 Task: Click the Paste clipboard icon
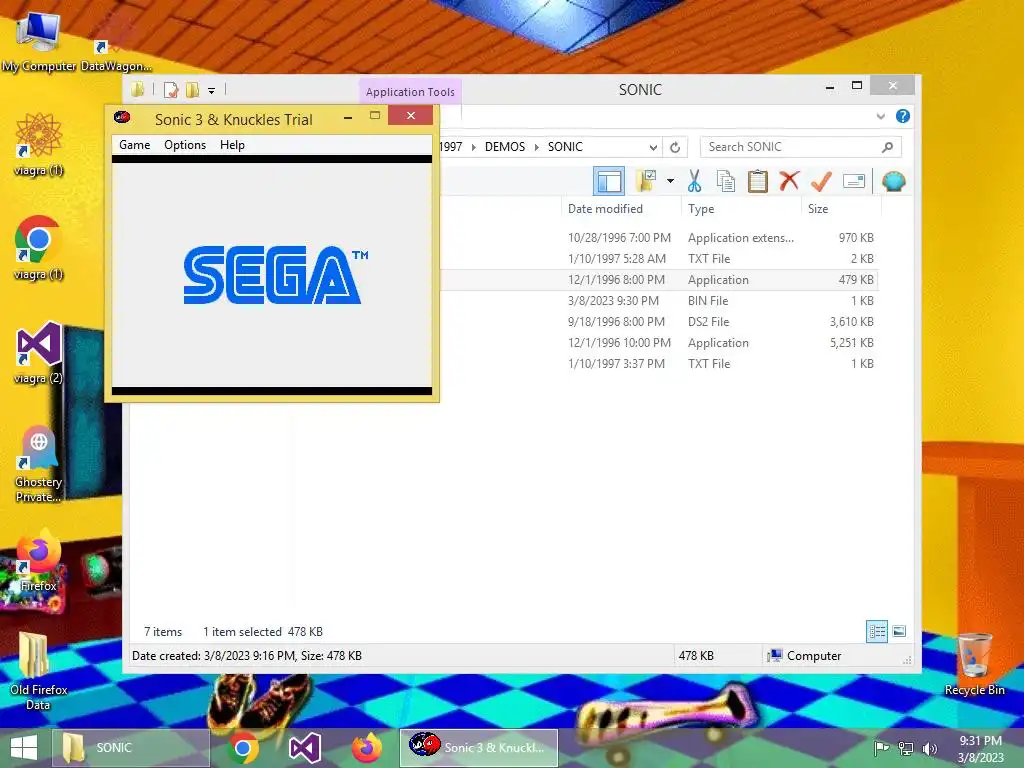[x=758, y=181]
